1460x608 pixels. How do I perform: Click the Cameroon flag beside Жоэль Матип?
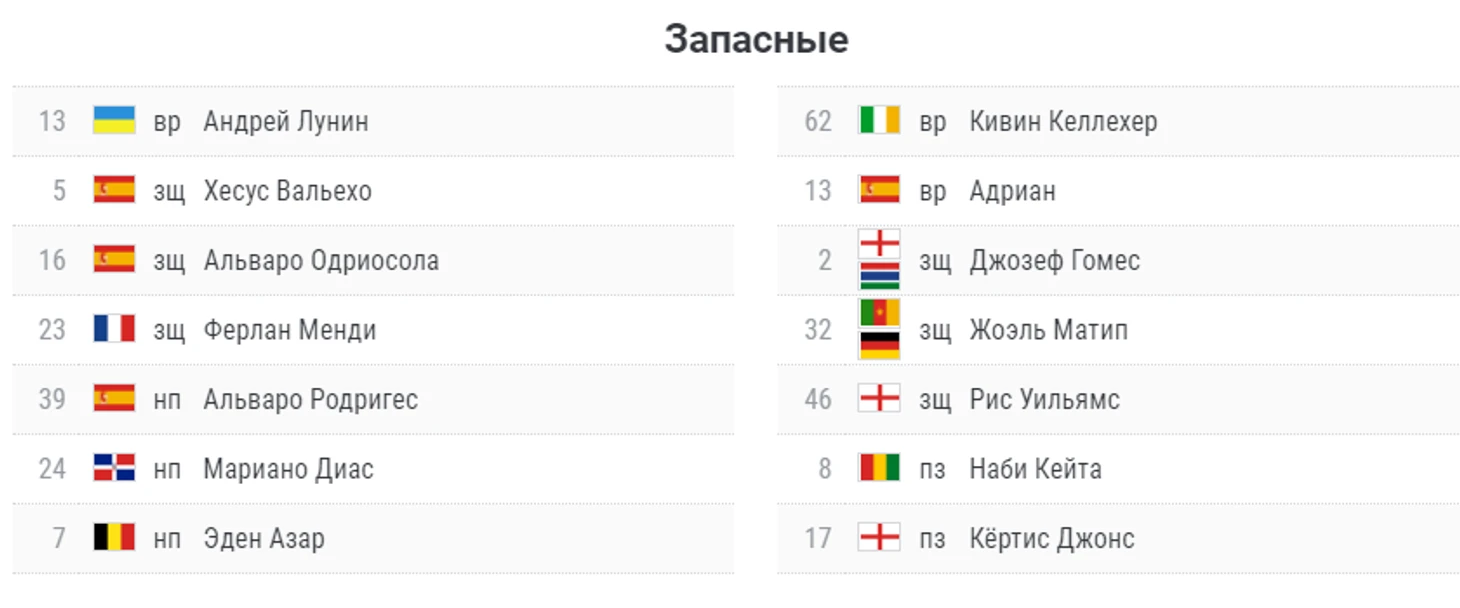pos(879,313)
